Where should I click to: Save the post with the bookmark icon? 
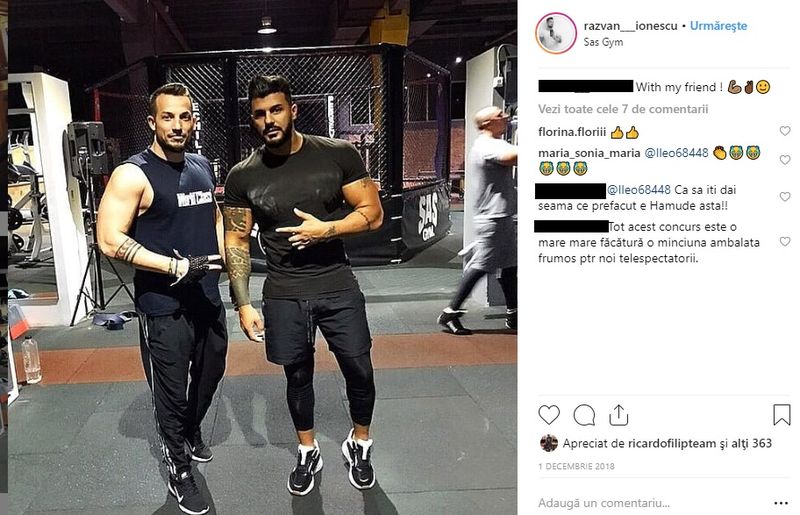[x=782, y=414]
